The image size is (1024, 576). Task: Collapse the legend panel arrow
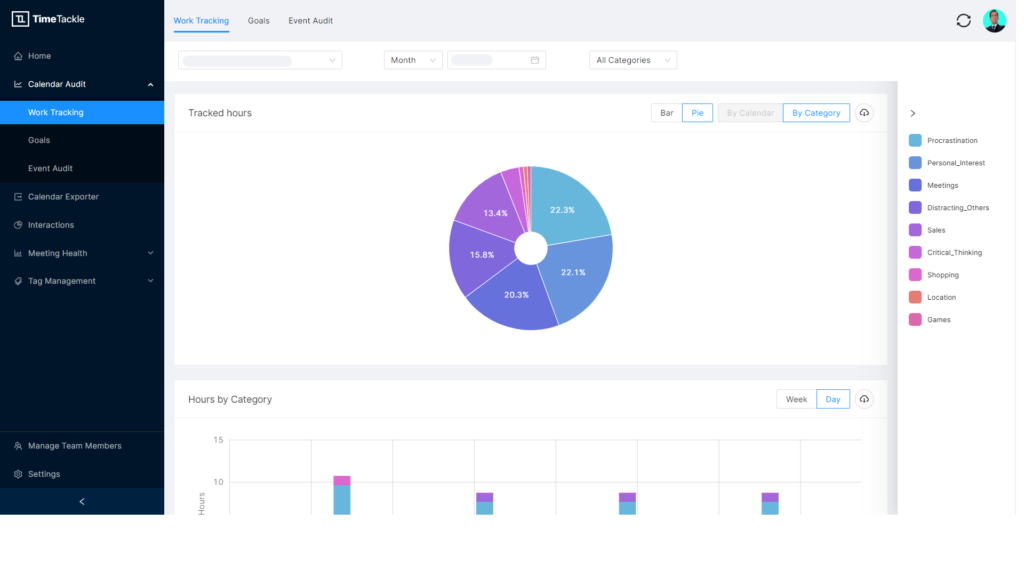[913, 114]
